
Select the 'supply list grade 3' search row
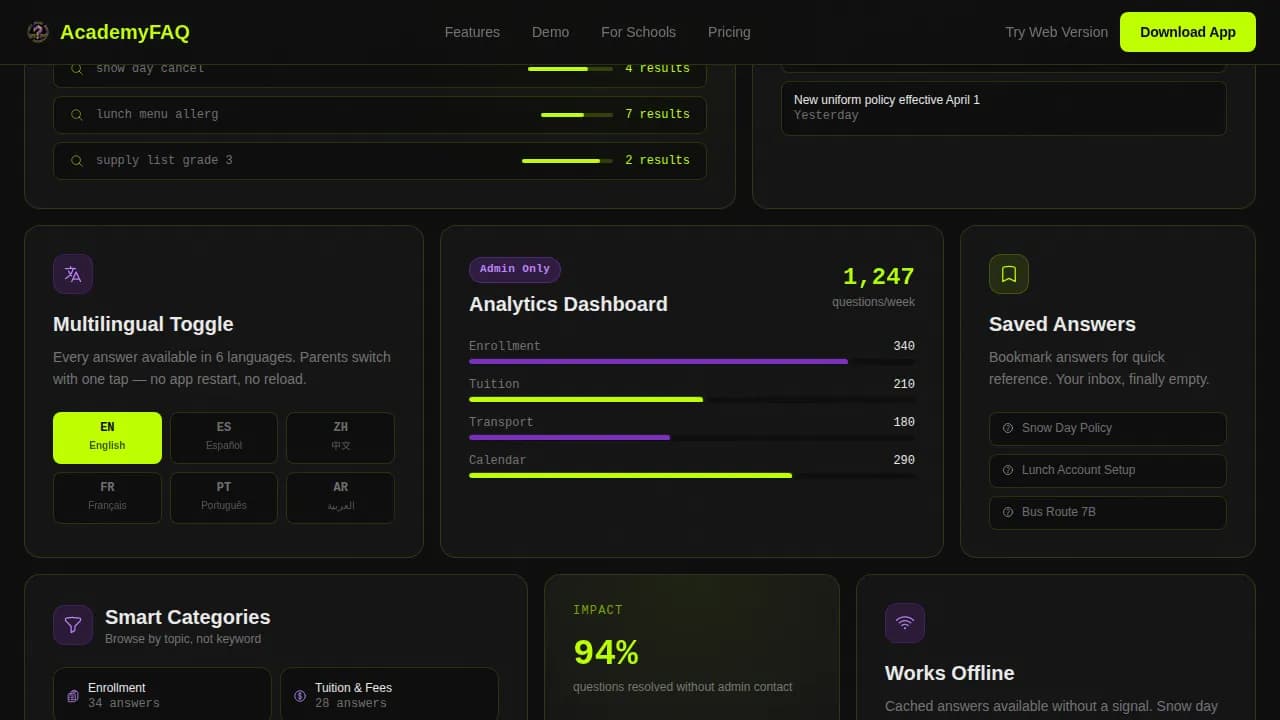point(380,160)
